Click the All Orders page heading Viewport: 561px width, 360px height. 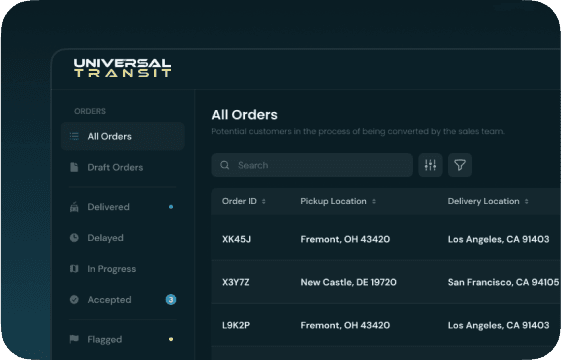(244, 115)
